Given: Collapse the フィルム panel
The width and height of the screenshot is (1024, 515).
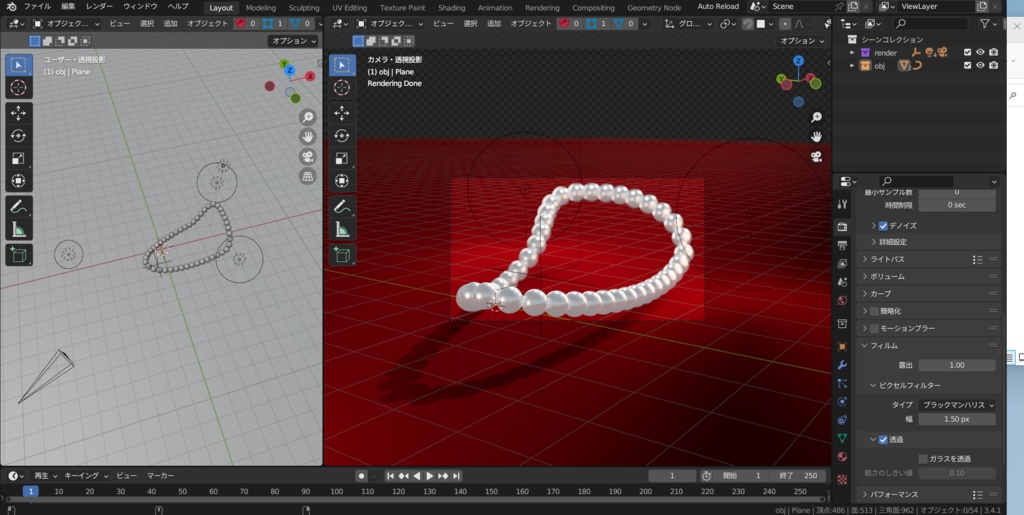Looking at the screenshot, I should click(x=884, y=345).
